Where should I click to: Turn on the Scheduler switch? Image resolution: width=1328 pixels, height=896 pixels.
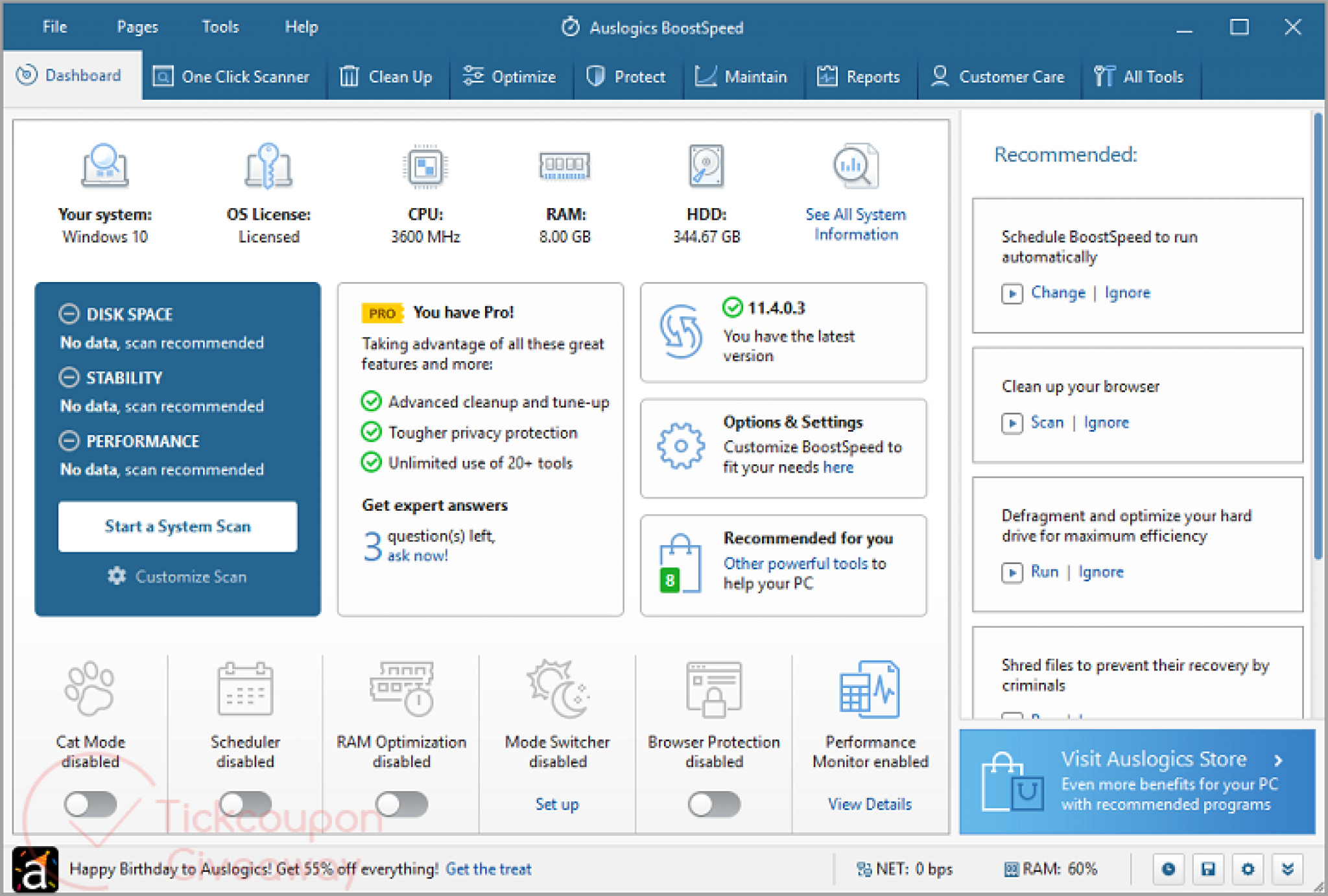[x=245, y=804]
